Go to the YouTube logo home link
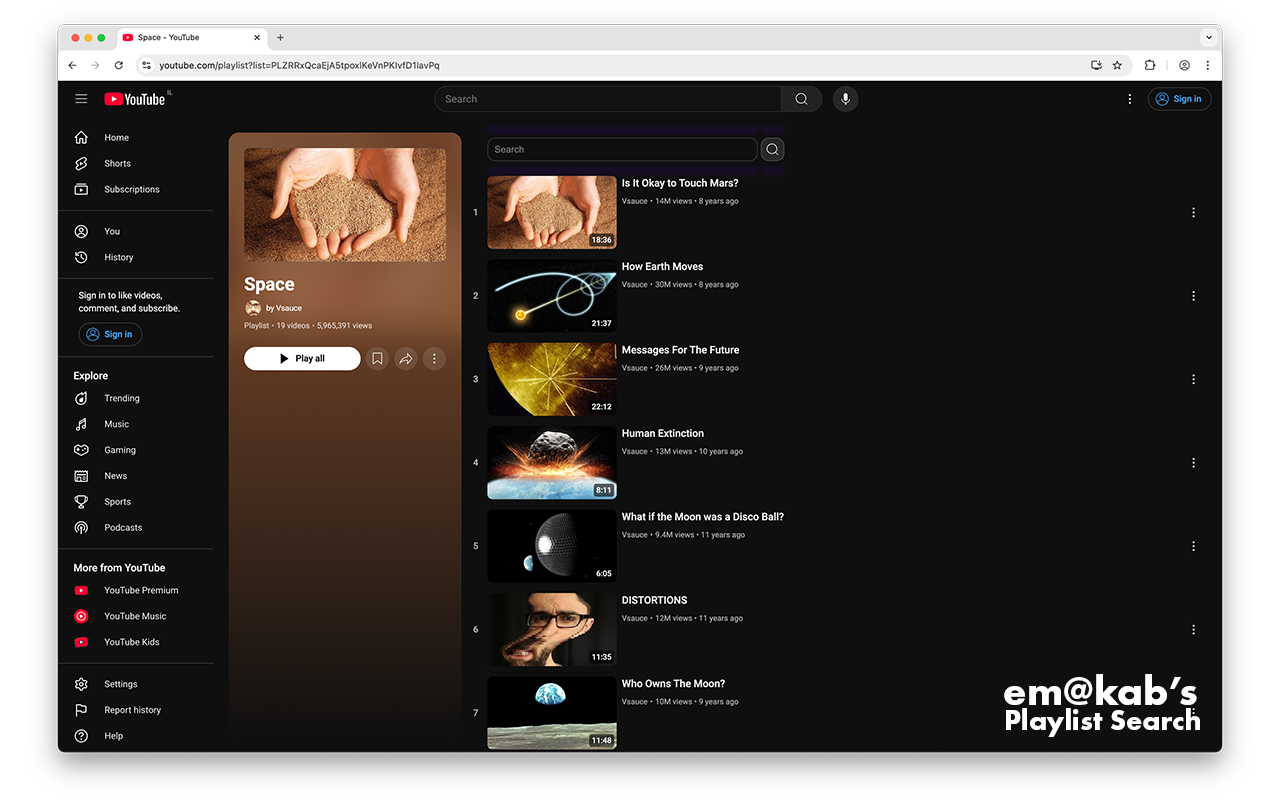Image resolution: width=1280 pixels, height=800 pixels. [x=135, y=99]
